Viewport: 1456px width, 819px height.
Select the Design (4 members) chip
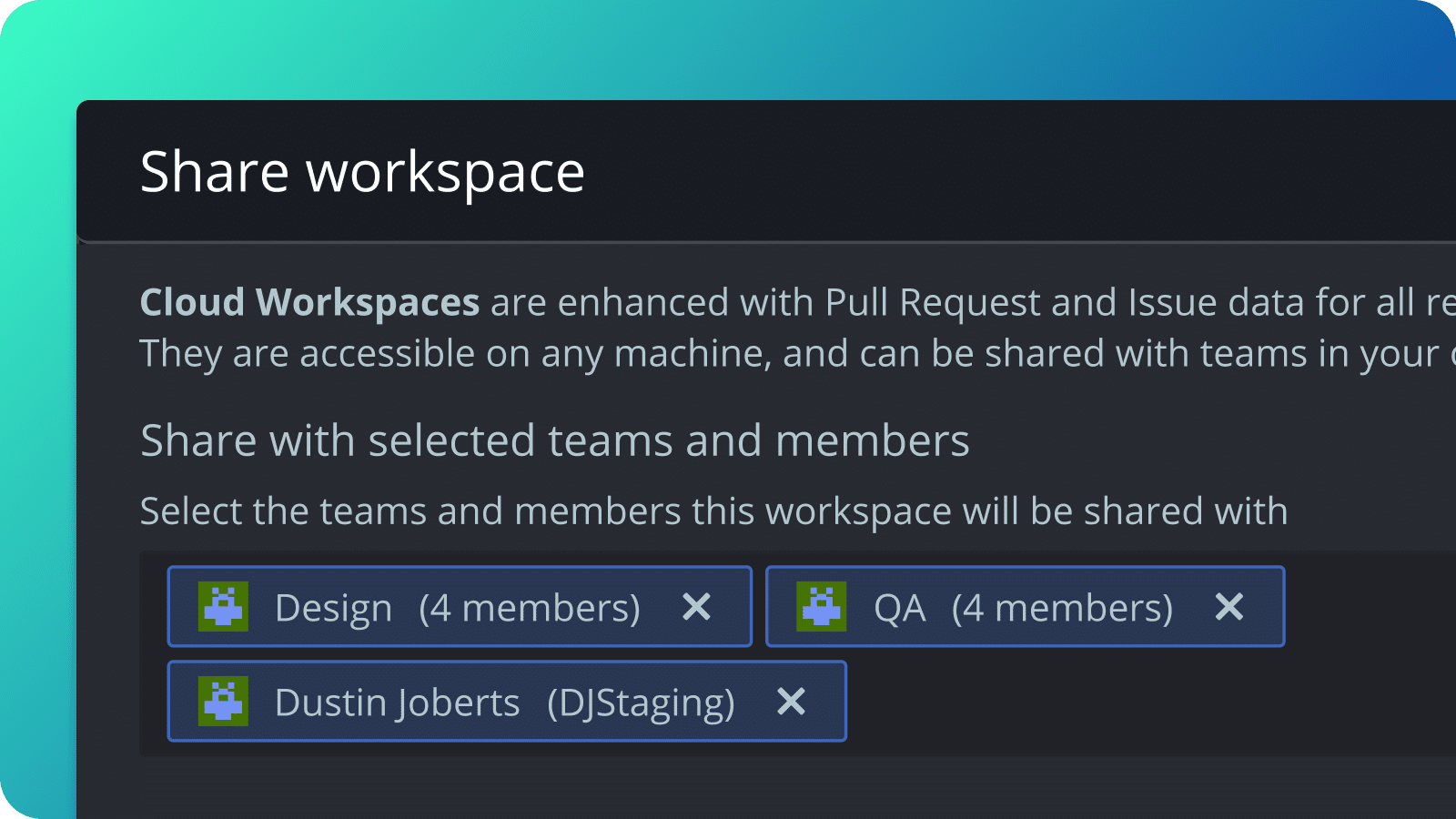click(460, 606)
